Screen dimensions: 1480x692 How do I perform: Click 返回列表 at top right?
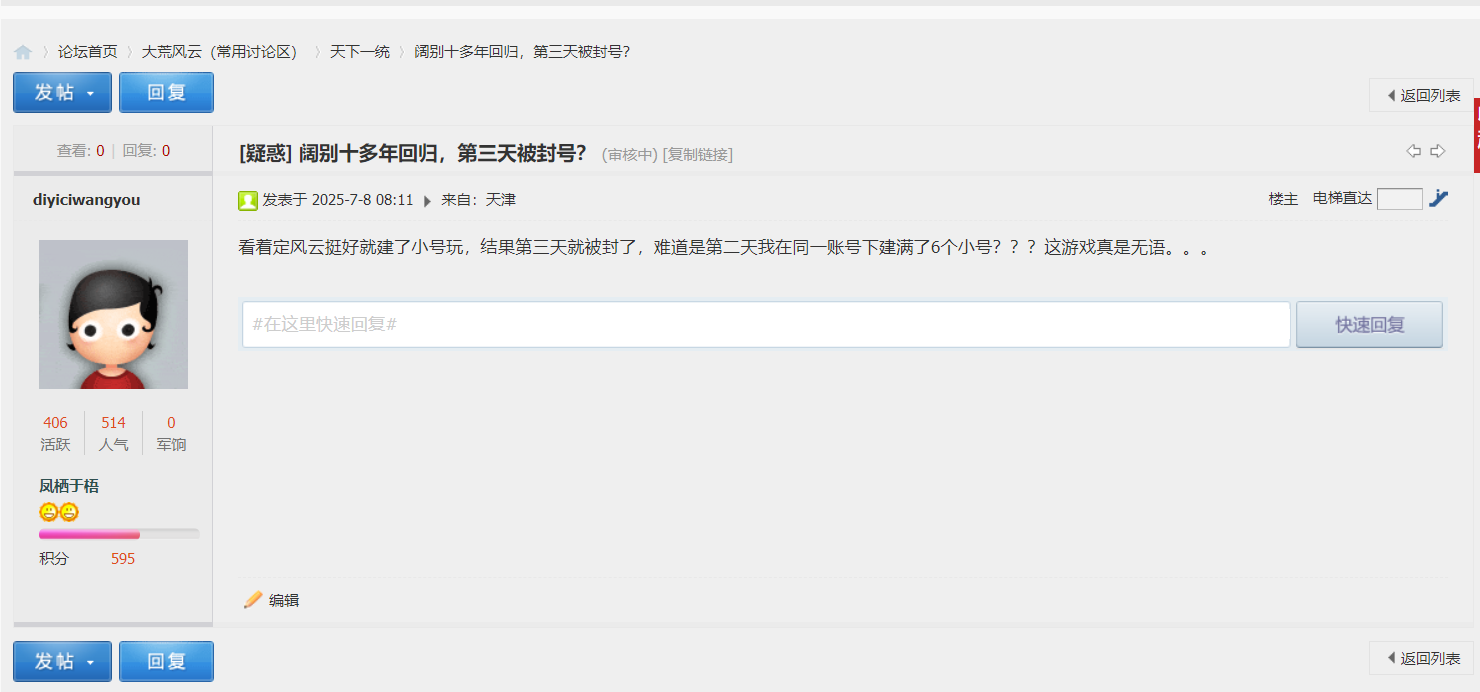(x=1421, y=95)
